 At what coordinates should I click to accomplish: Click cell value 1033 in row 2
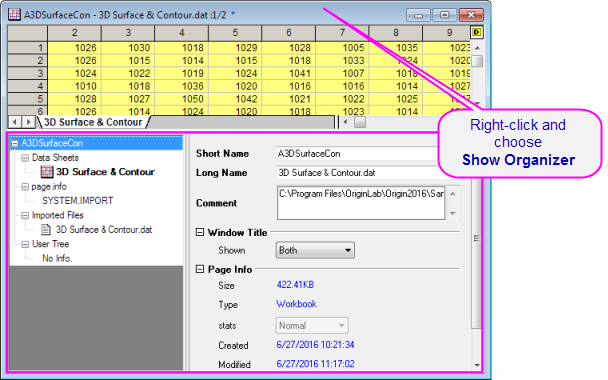click(x=353, y=60)
